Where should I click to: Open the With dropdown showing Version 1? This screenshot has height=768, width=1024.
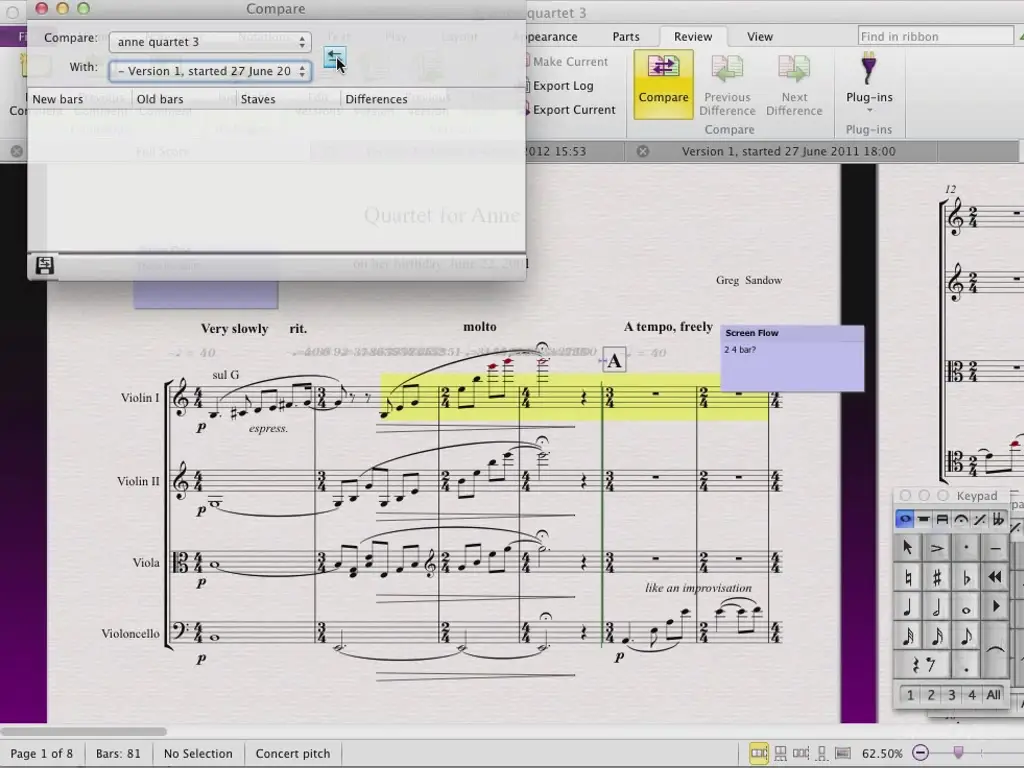pyautogui.click(x=210, y=71)
